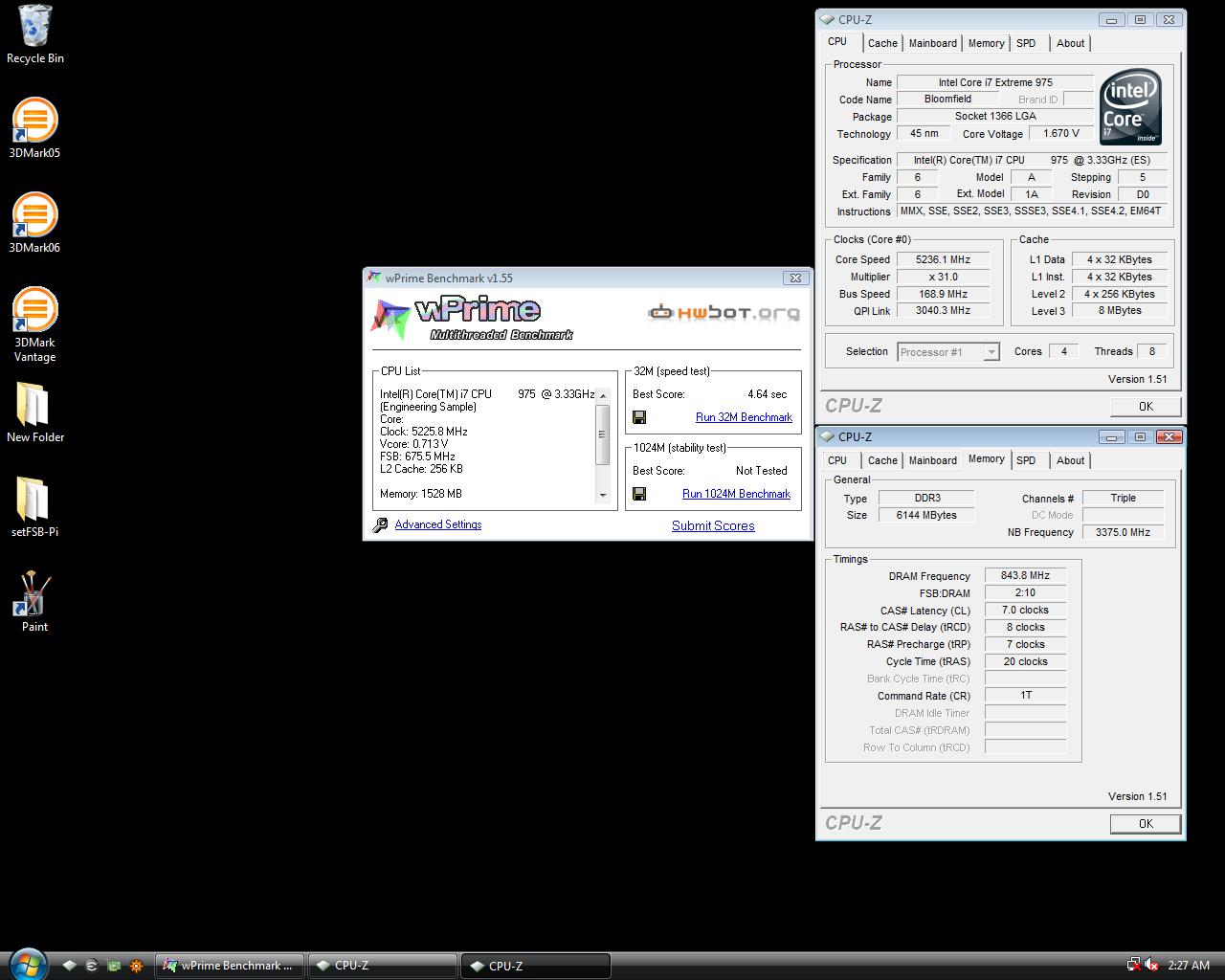This screenshot has width=1225, height=980.
Task: Click the Channels # value Triple
Action: 1123,499
